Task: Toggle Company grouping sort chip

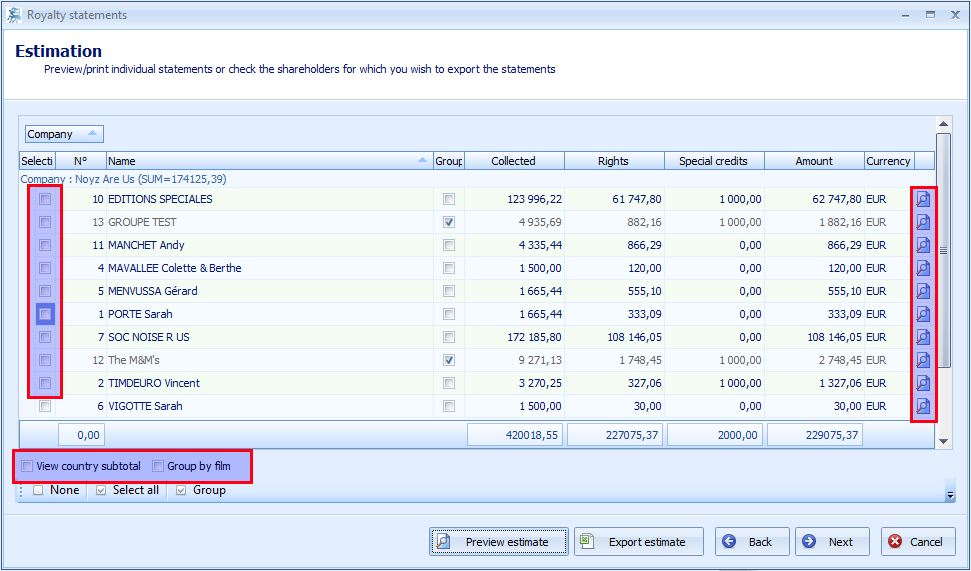Action: 64,134
